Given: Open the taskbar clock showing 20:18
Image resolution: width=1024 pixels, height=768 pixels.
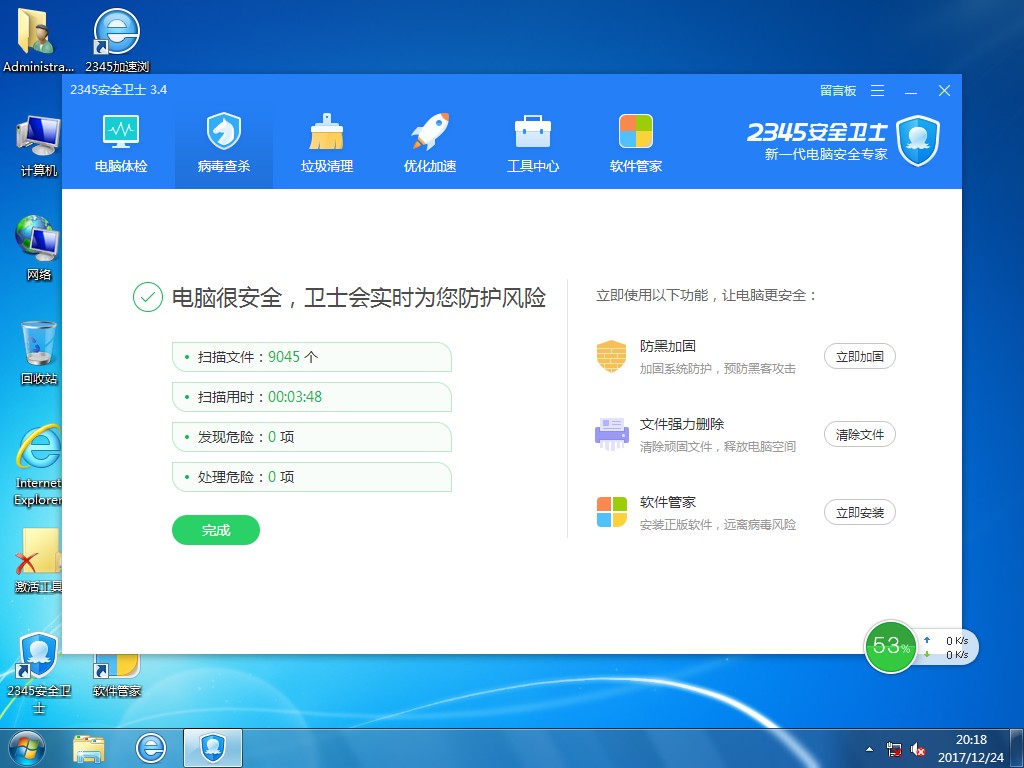Looking at the screenshot, I should tap(971, 748).
